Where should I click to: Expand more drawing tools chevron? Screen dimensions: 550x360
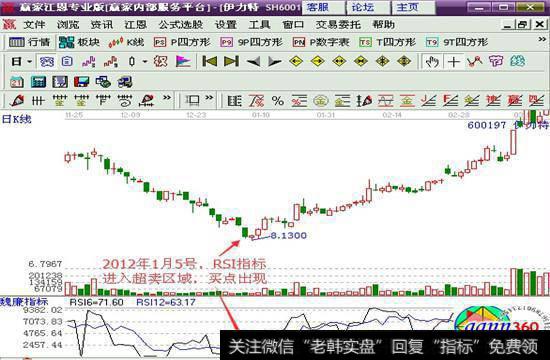(x=167, y=98)
